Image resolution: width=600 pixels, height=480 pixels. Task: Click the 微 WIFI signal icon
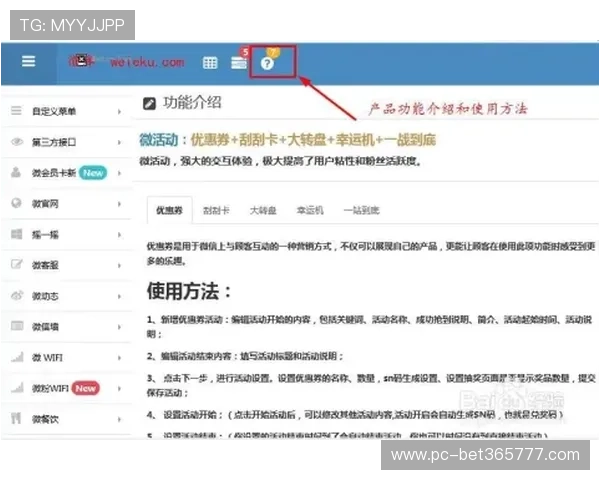click(17, 357)
